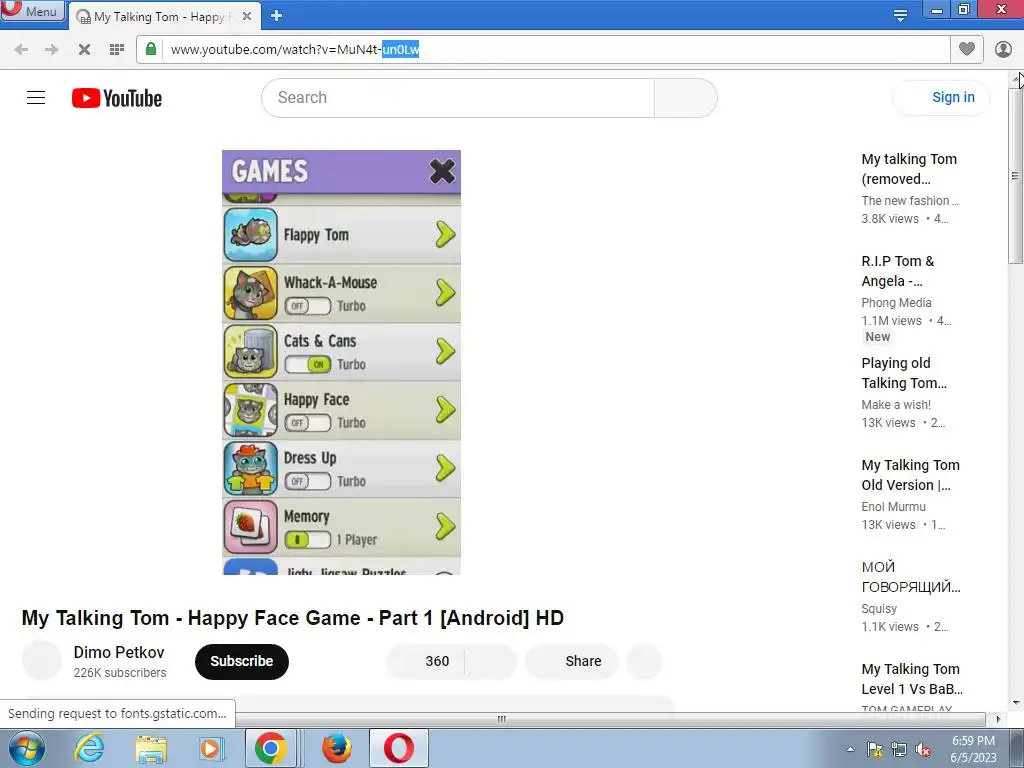Open Windows Explorer folder in taskbar
This screenshot has height=768, width=1024.
(x=151, y=748)
